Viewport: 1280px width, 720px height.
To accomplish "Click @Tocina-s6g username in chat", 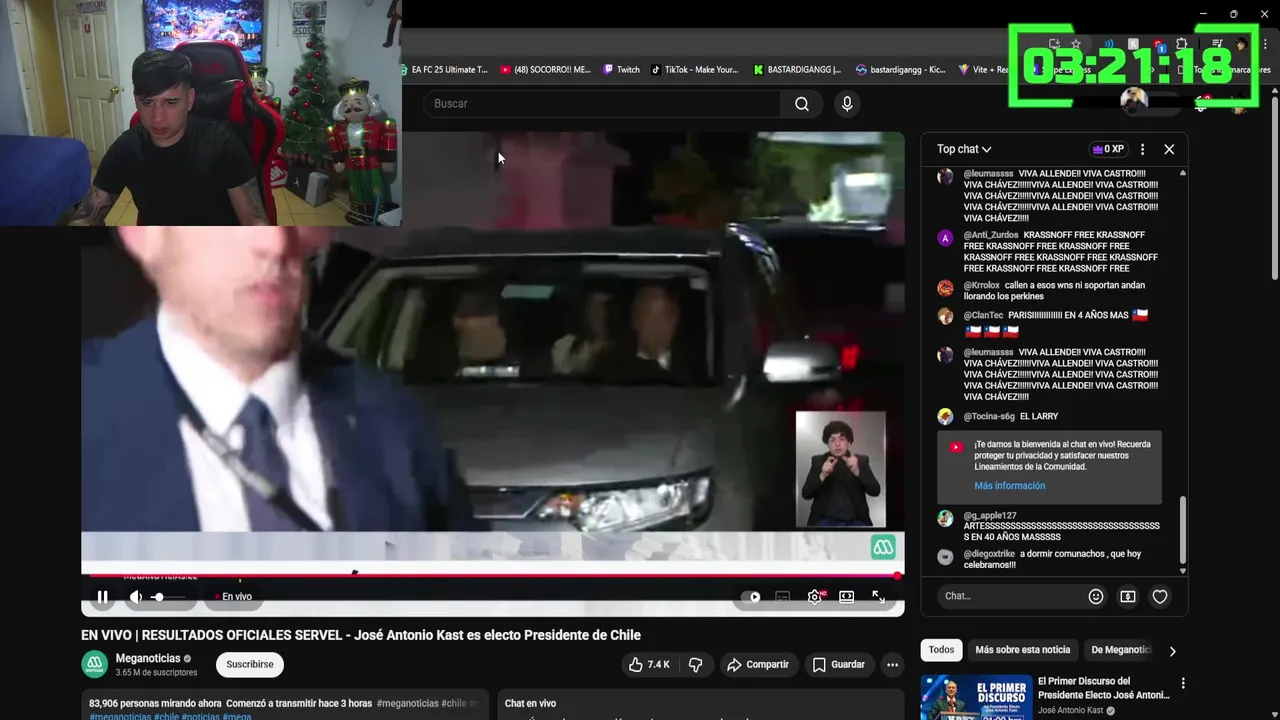I will click(989, 416).
